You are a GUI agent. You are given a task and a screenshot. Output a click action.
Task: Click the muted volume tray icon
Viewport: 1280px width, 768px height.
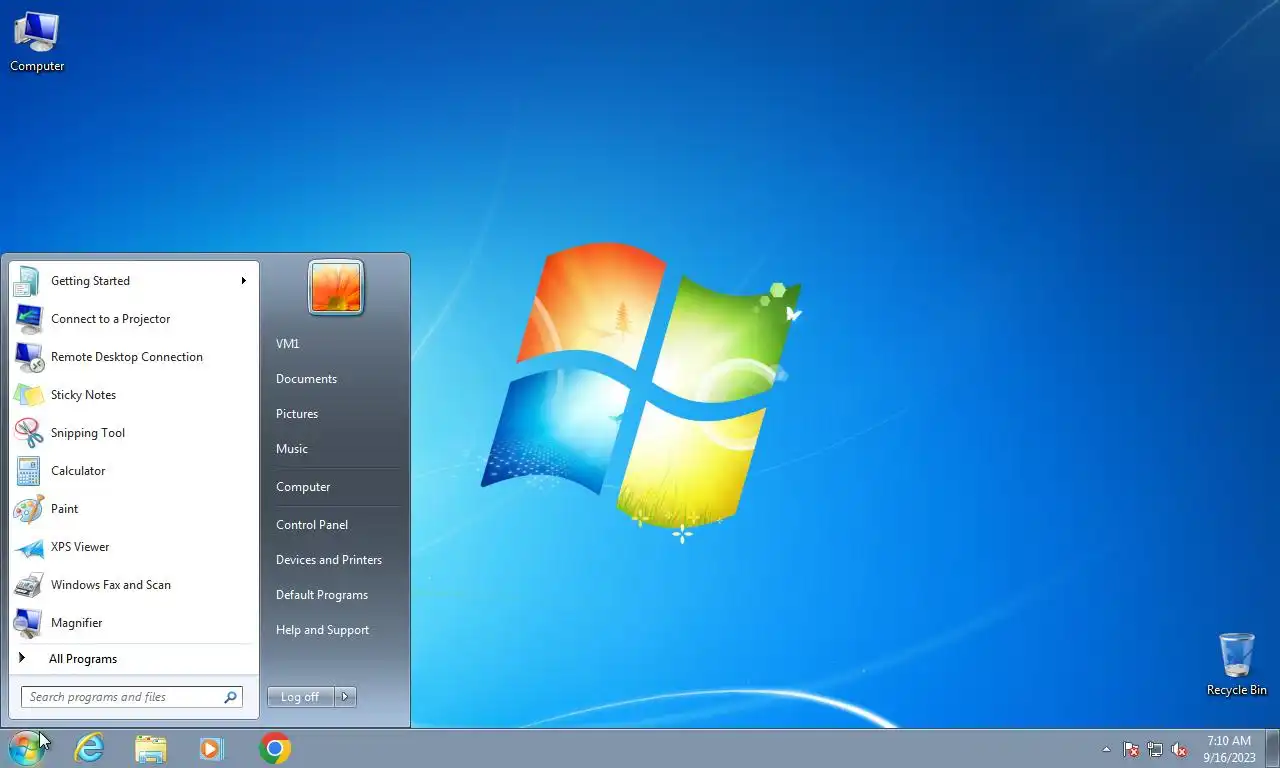click(x=1179, y=749)
